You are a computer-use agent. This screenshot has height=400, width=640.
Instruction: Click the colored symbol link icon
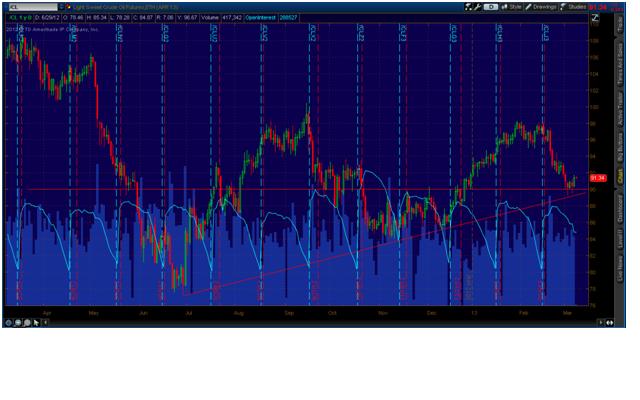click(68, 7)
